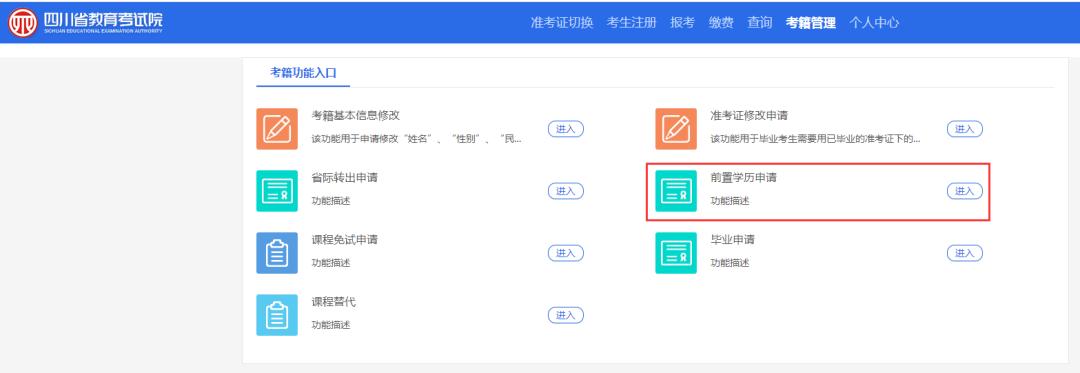This screenshot has width=1080, height=373.
Task: Click 进入 for 课程替代
Action: click(565, 315)
